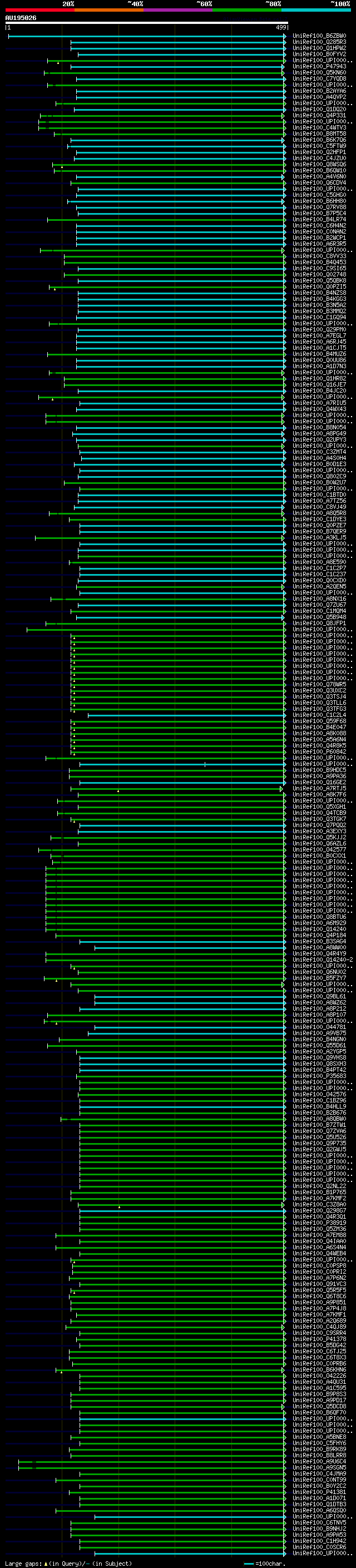356x1568 pixels.
Task: Open the UniRef100_C4QJ89 hit label
Action: coord(319,1327)
